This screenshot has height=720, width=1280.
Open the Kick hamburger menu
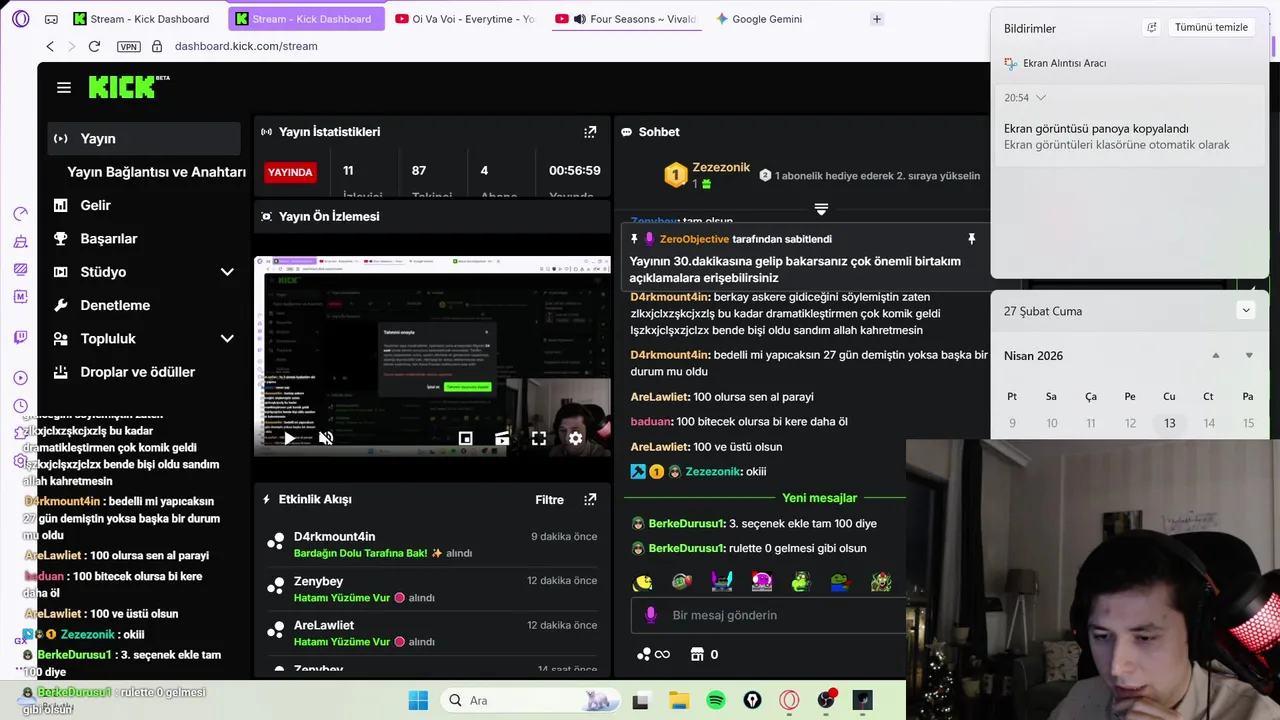64,88
